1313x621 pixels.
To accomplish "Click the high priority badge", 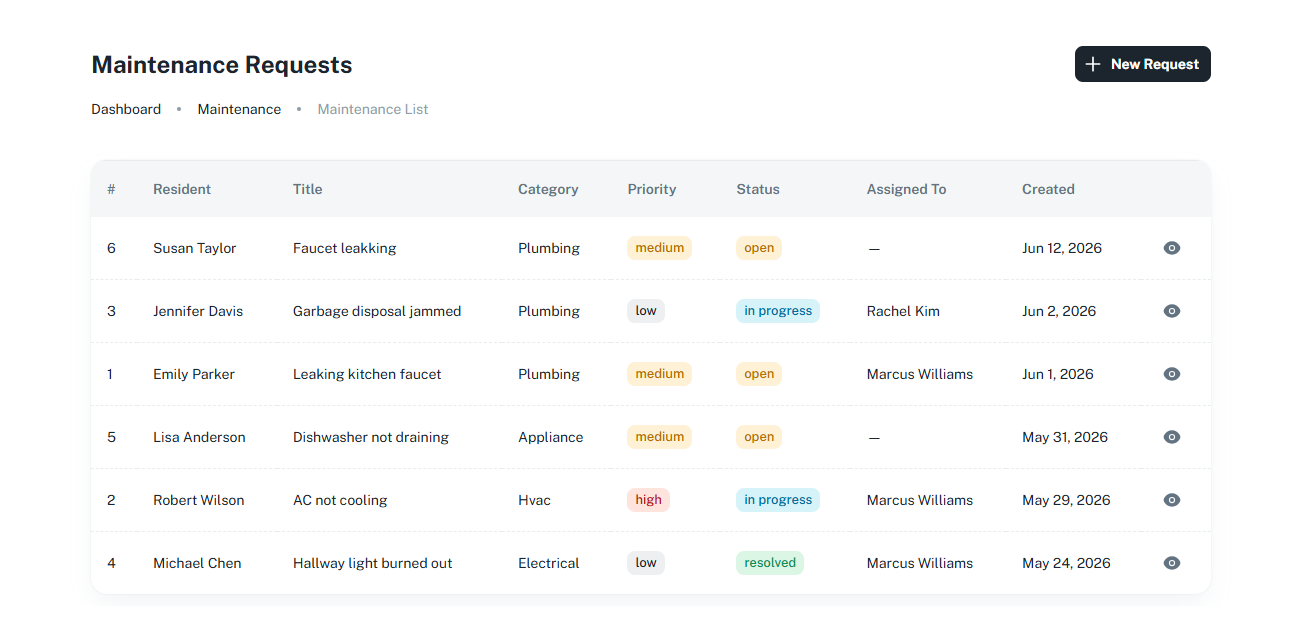I will (x=648, y=500).
